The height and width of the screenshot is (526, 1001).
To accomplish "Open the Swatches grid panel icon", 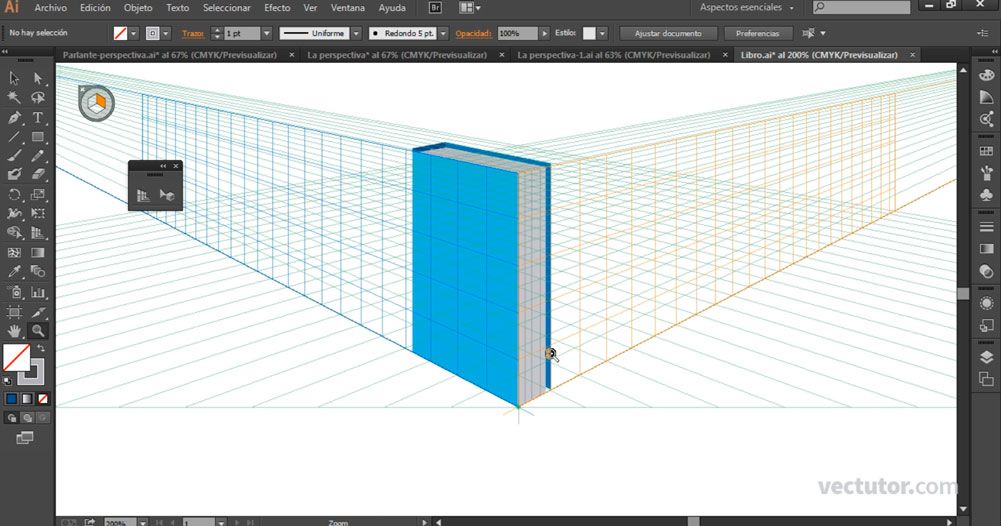I will [x=986, y=151].
